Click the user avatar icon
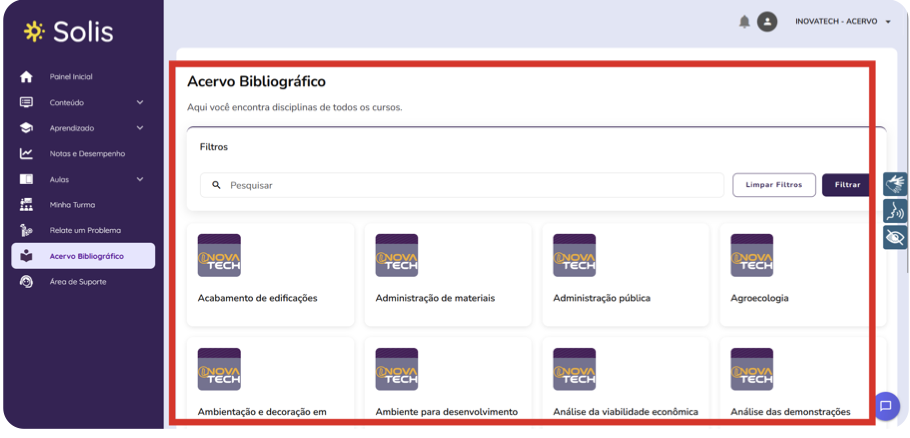 tap(767, 22)
